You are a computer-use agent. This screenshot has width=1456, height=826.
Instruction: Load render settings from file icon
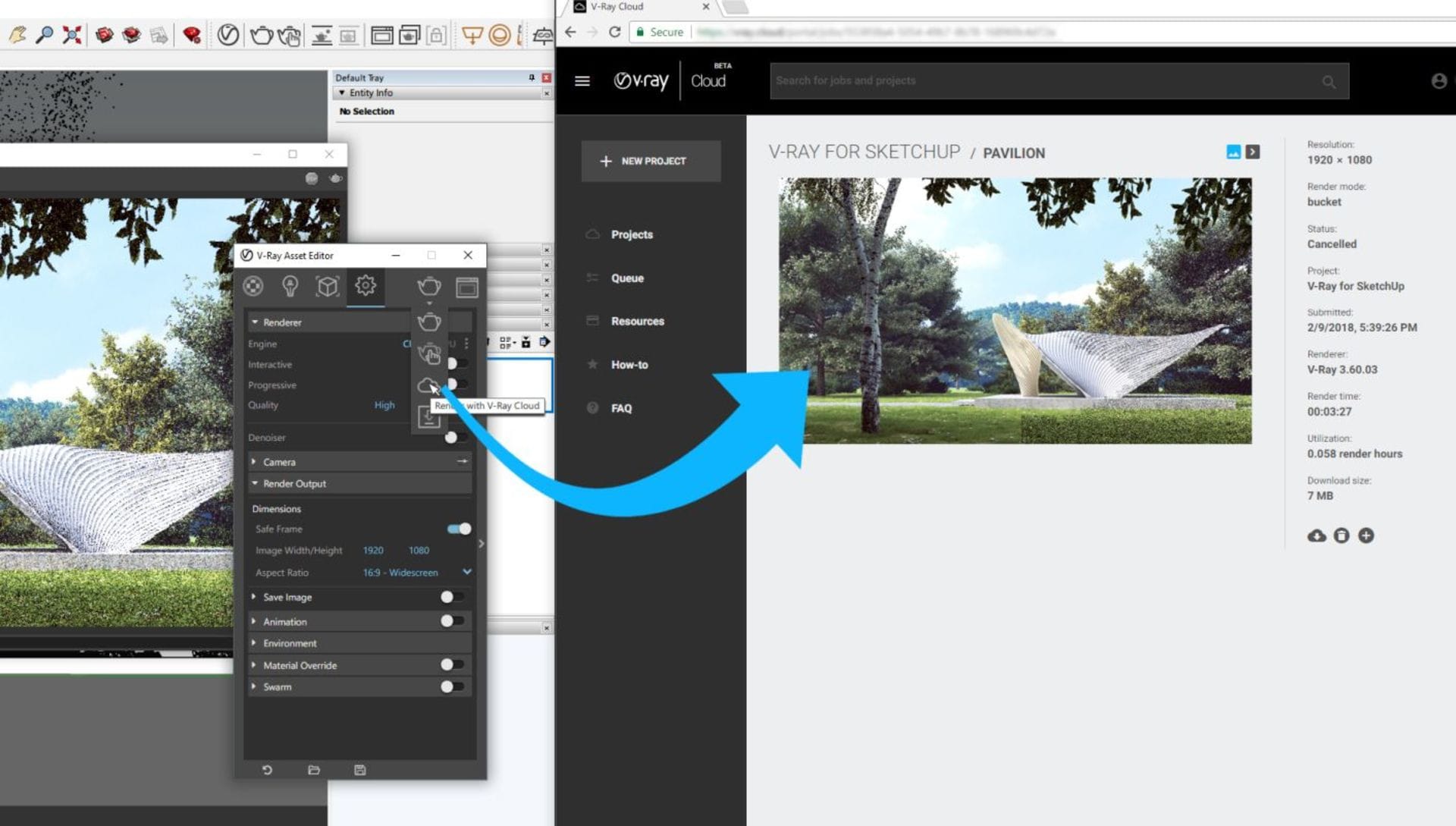click(314, 770)
